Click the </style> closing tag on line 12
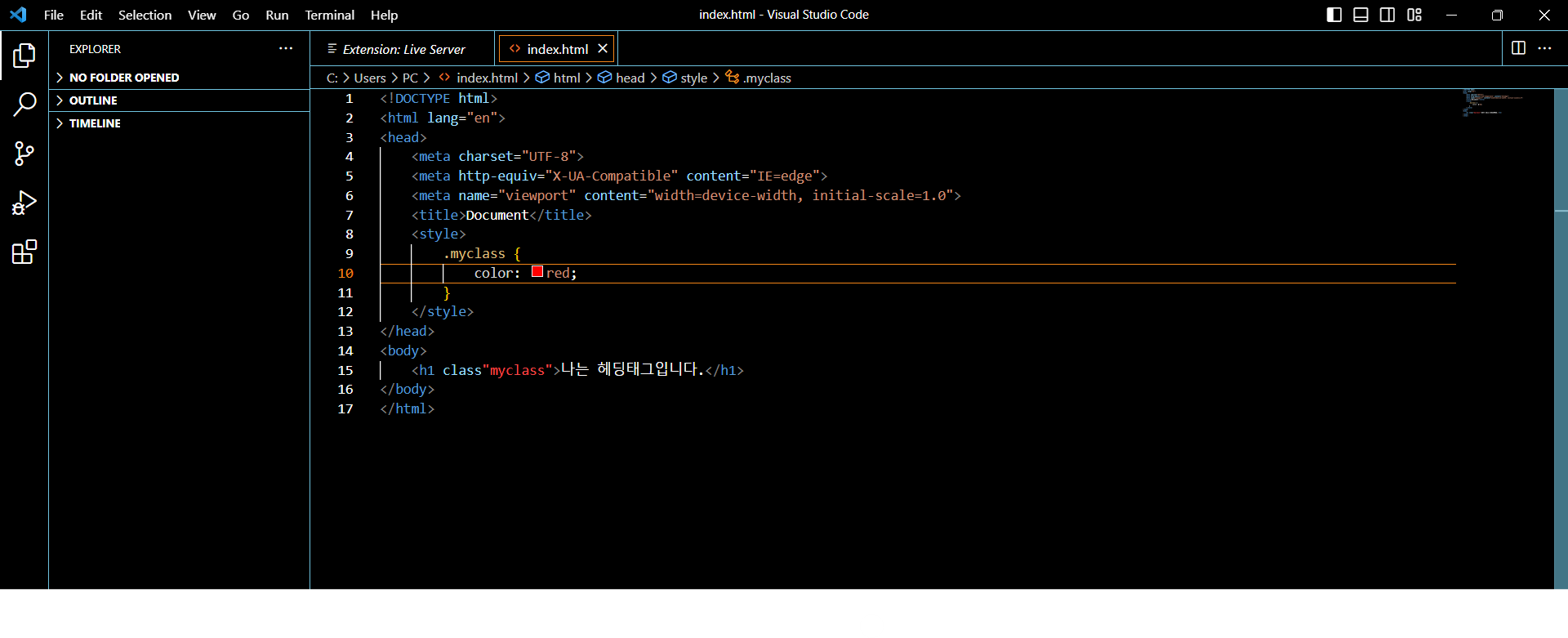Viewport: 1568px width, 638px height. click(x=443, y=311)
